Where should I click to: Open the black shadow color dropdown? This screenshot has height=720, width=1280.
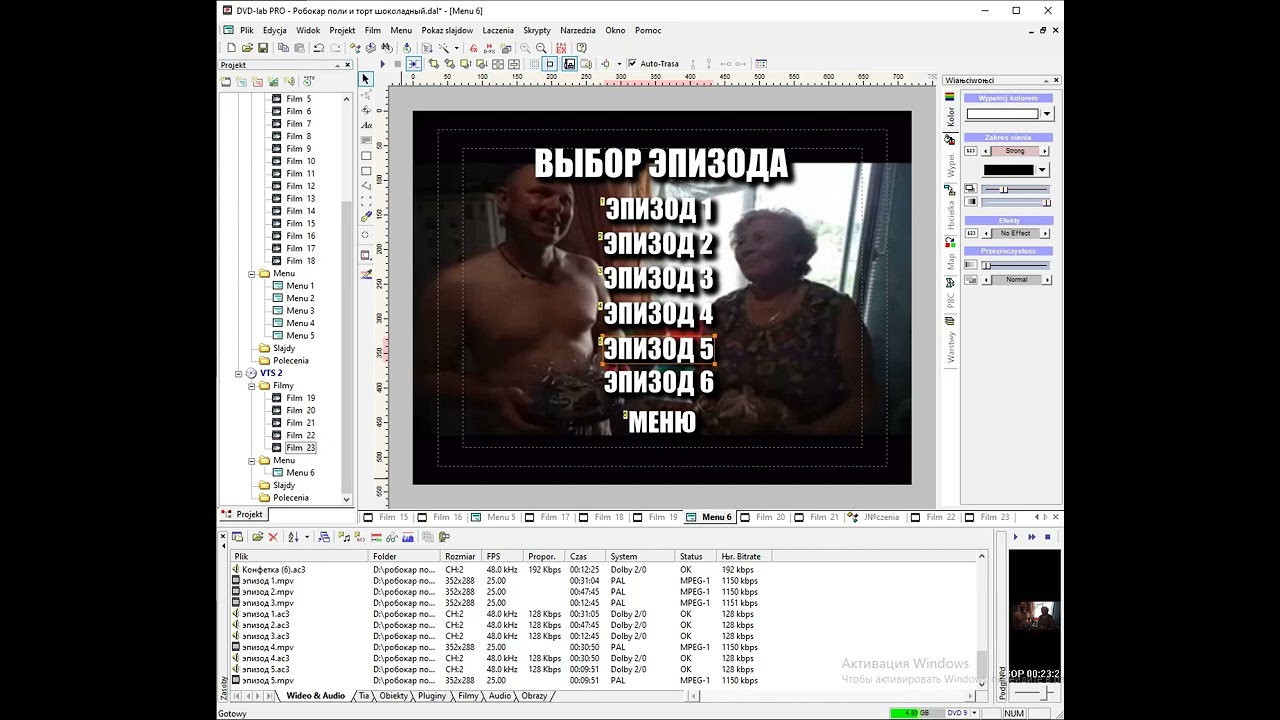(x=1041, y=170)
